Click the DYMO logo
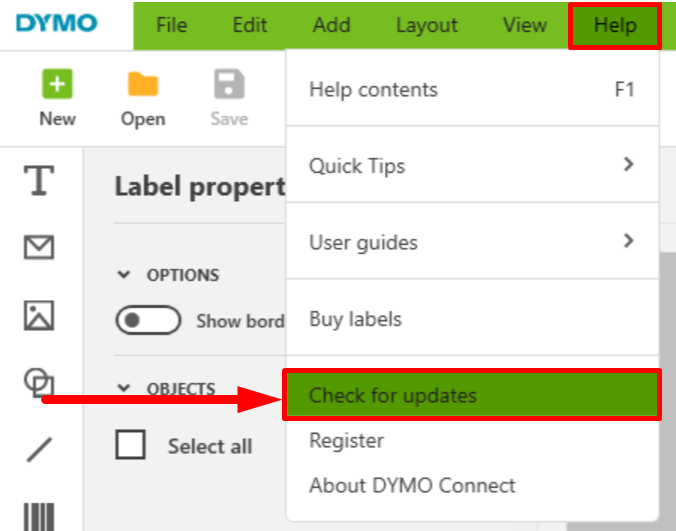The height and width of the screenshot is (531, 676). [x=58, y=22]
